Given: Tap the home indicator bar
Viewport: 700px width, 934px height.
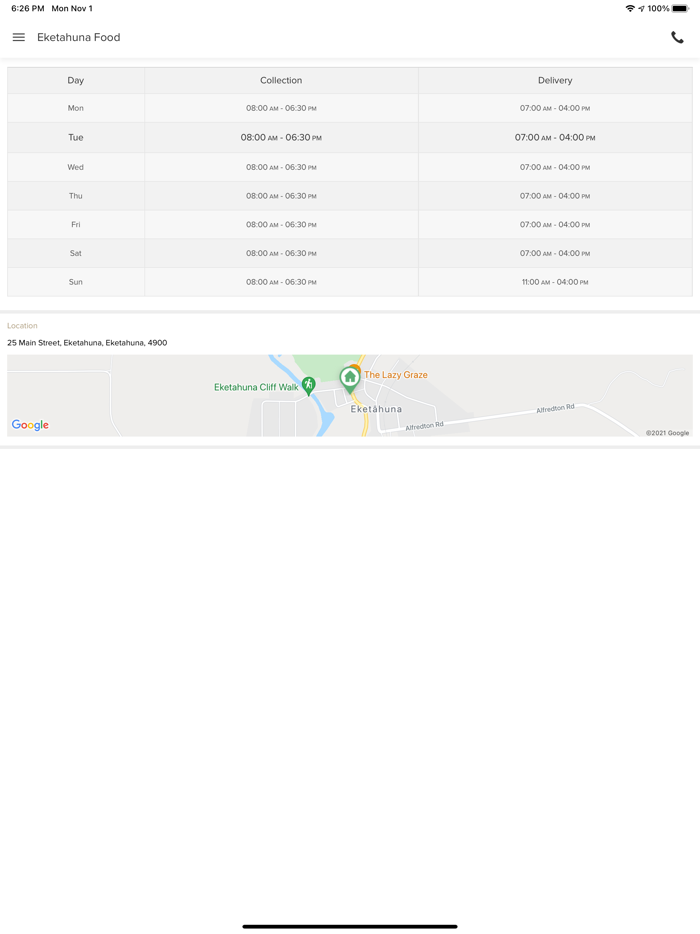Looking at the screenshot, I should [x=350, y=926].
